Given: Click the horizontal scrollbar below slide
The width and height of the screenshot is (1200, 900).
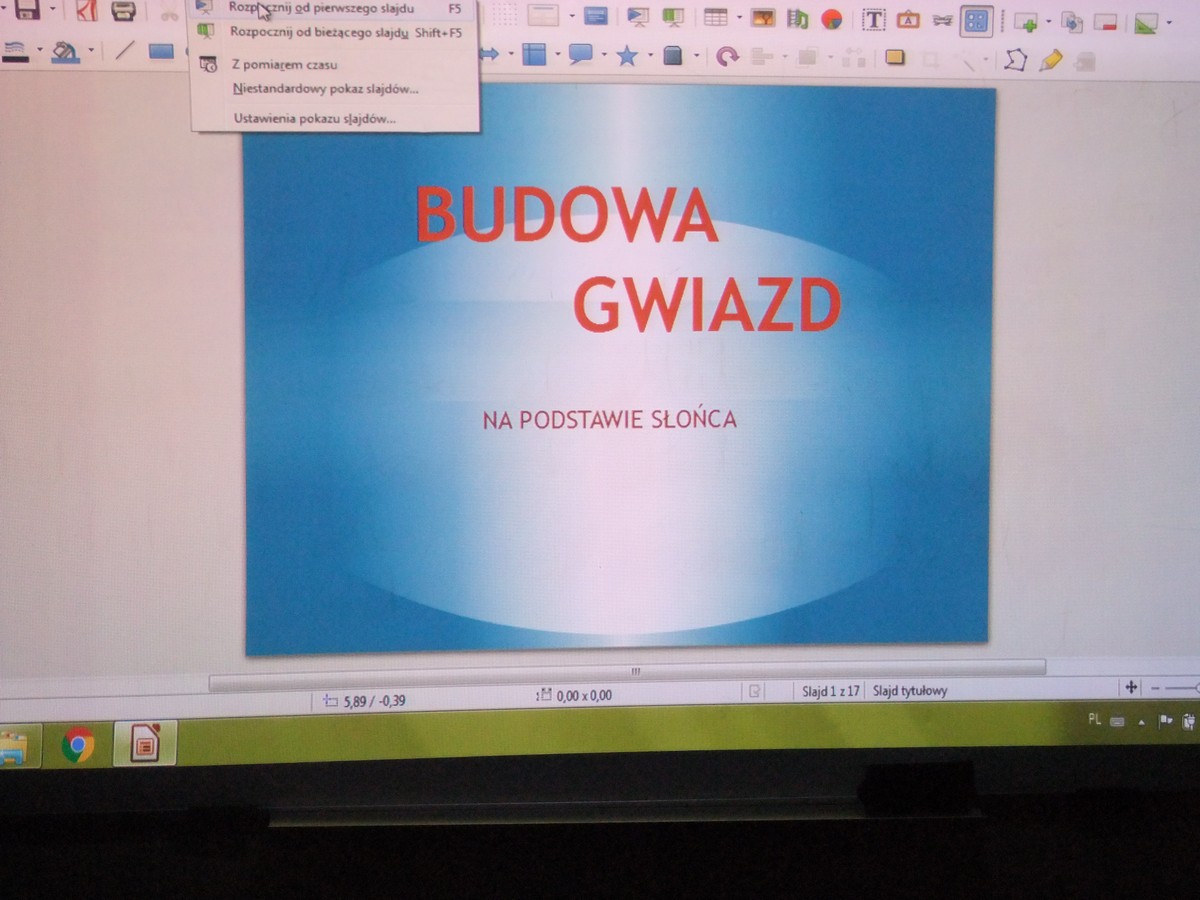Looking at the screenshot, I should (x=627, y=673).
